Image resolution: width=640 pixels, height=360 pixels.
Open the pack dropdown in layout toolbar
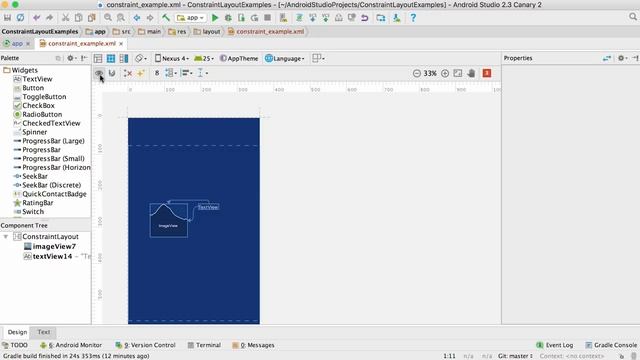[x=171, y=73]
